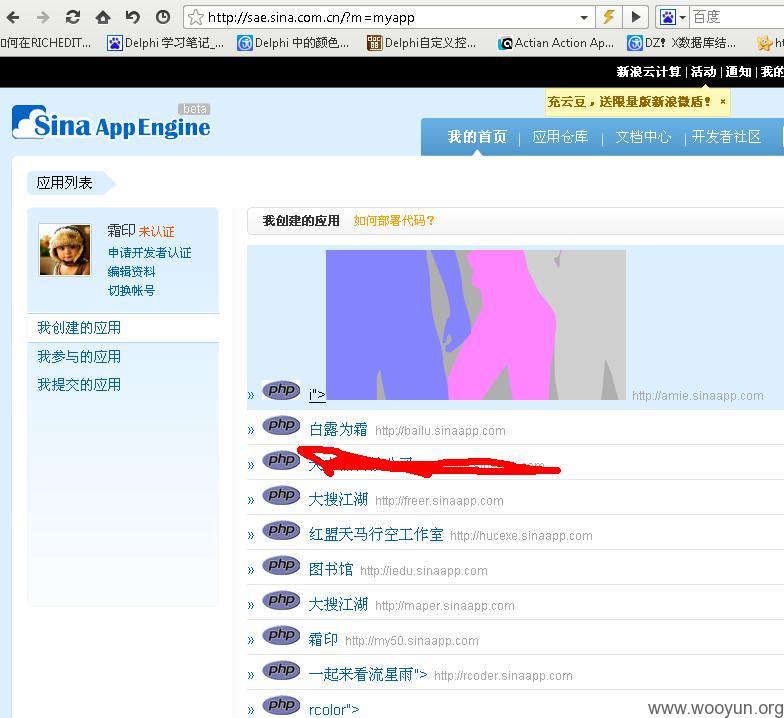The image size is (784, 718).
Task: Click the URL address field
Action: (x=390, y=18)
